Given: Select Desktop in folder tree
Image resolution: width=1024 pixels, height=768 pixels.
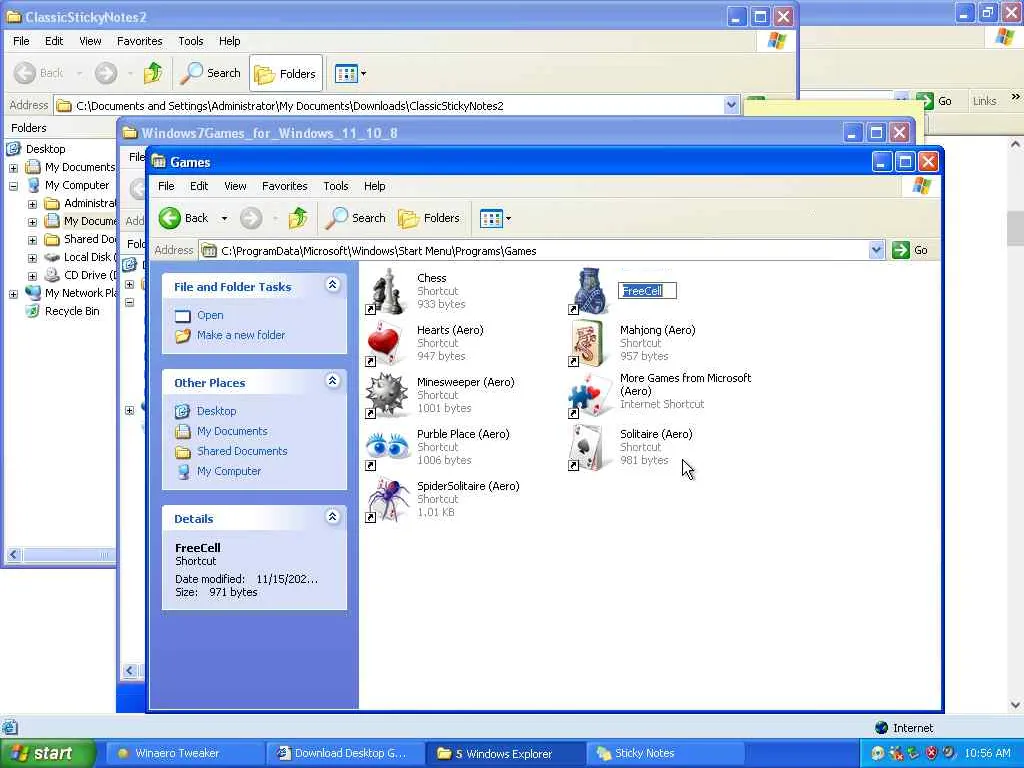Looking at the screenshot, I should [x=45, y=149].
